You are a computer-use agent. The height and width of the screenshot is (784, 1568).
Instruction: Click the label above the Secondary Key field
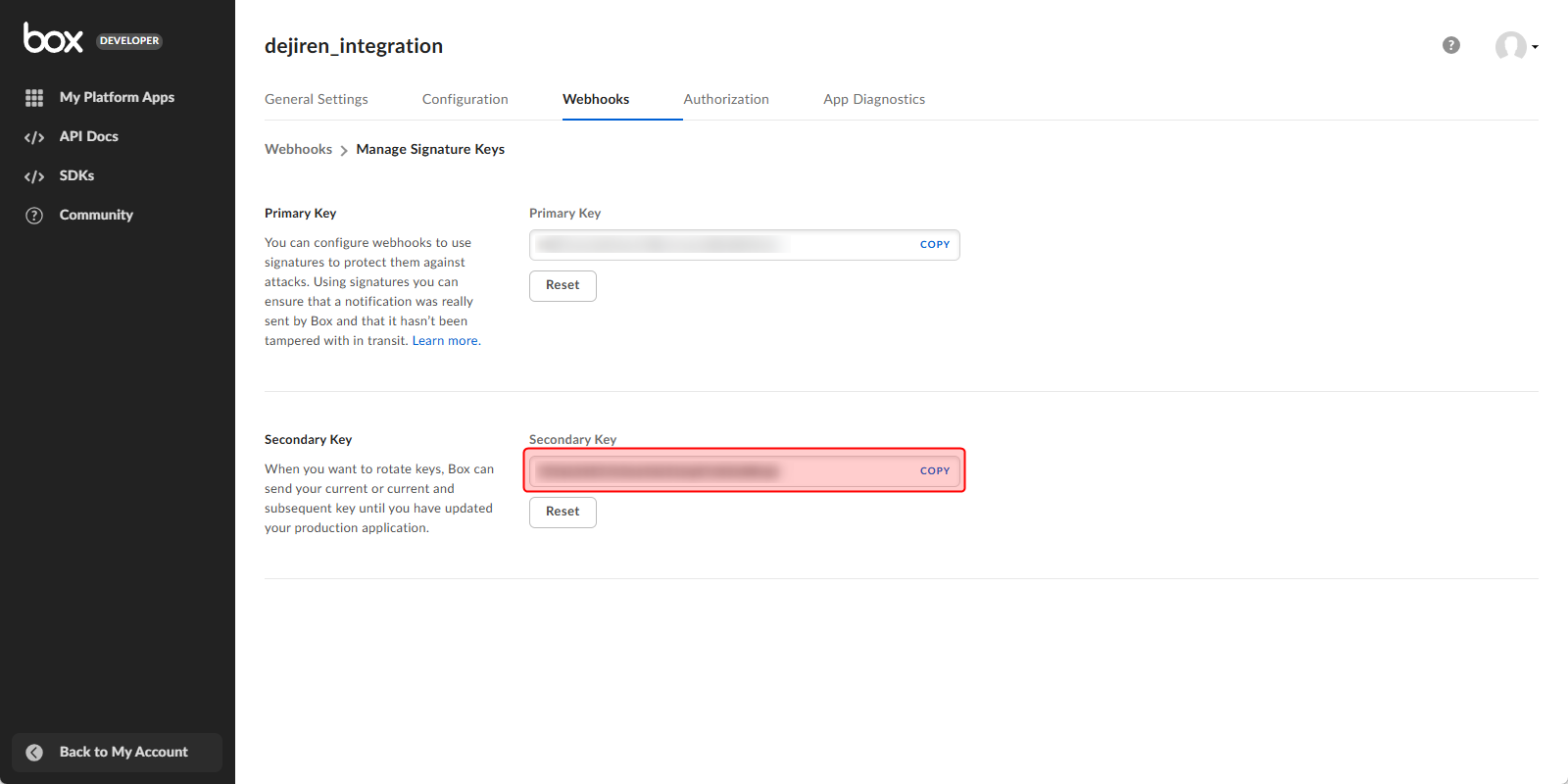click(572, 439)
